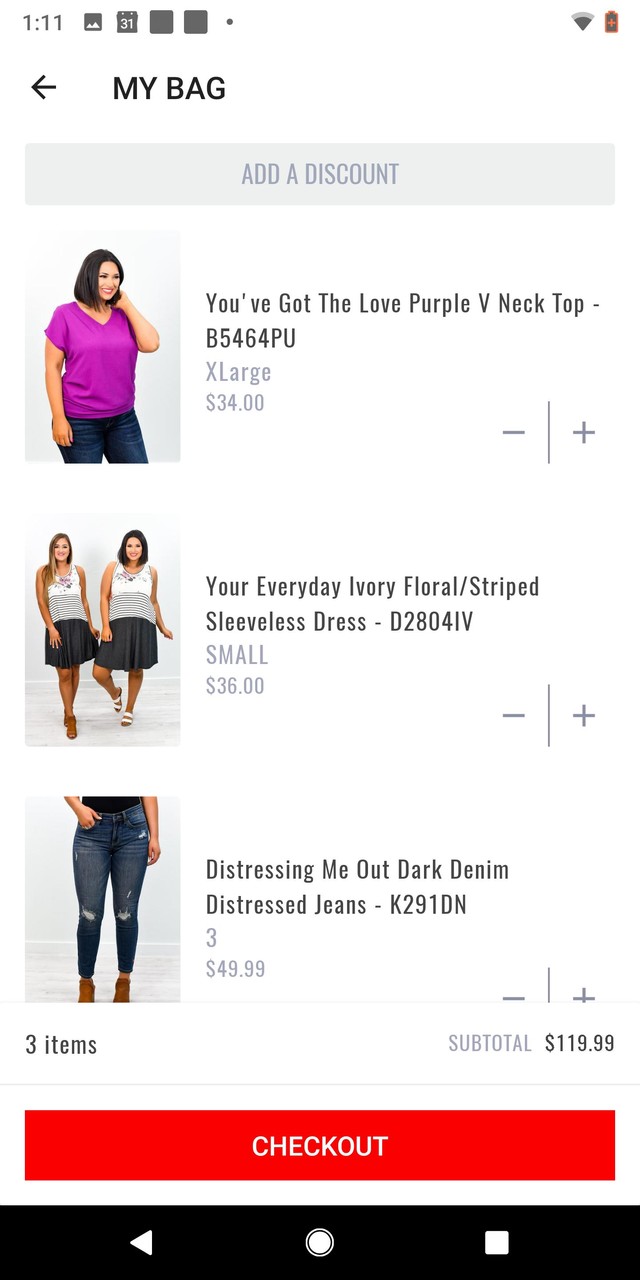Tap the calendar notification icon in status bar

click(x=127, y=22)
